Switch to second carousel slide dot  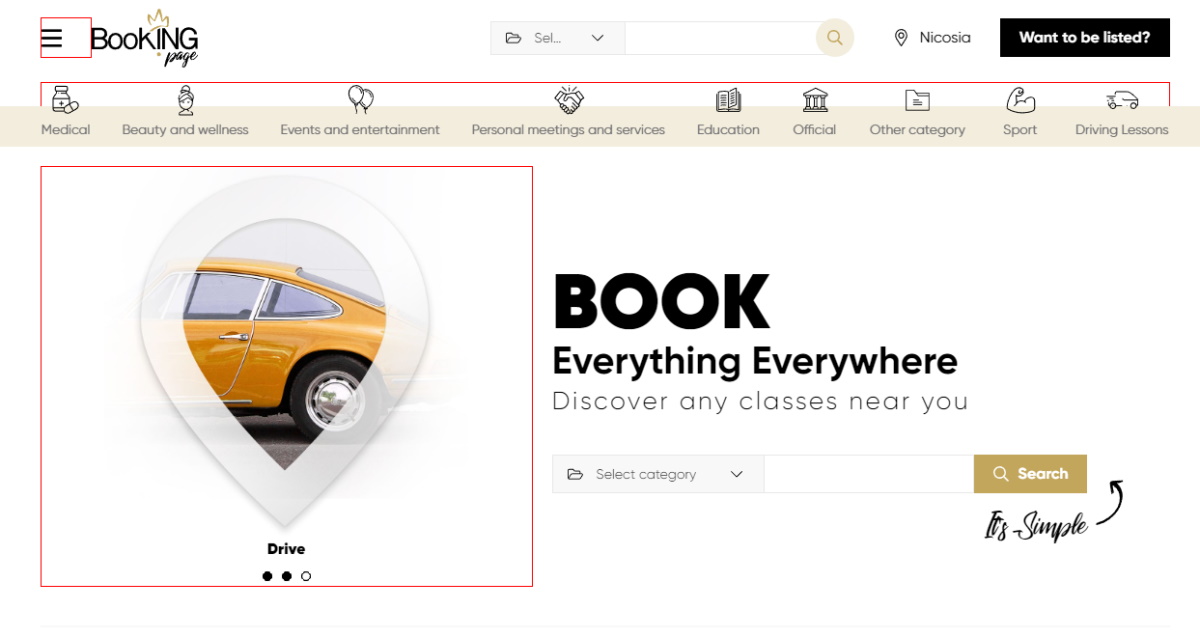[x=287, y=576]
